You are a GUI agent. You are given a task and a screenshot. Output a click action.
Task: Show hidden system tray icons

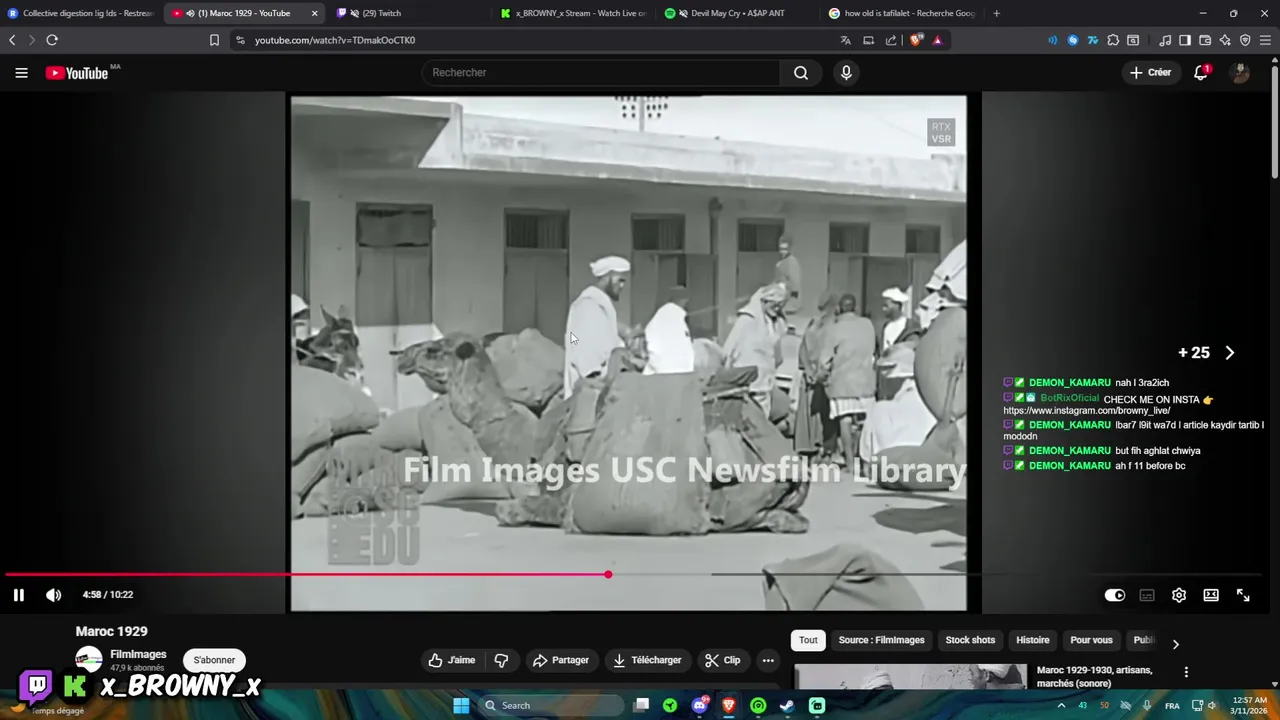tap(1061, 705)
